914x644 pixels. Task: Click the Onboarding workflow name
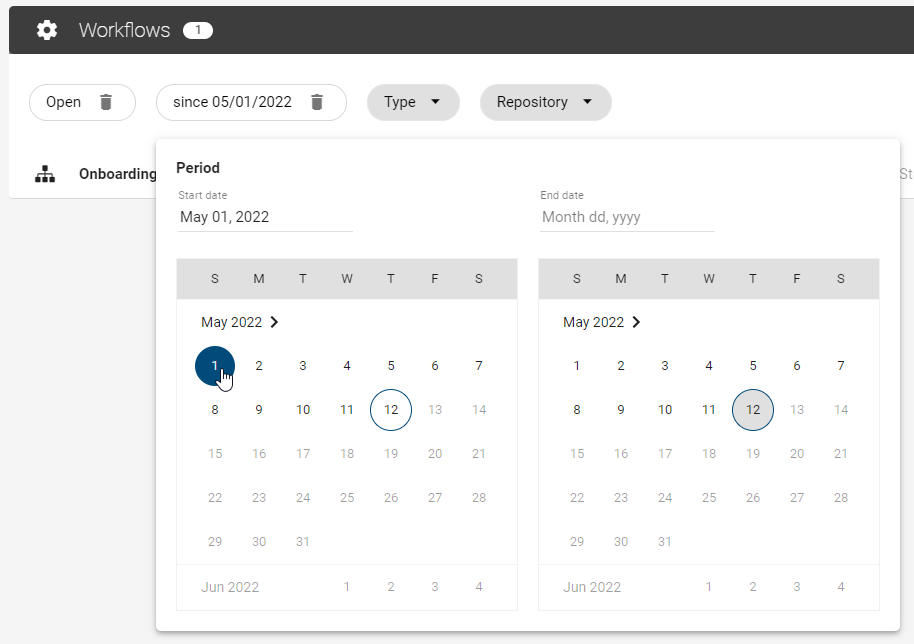pos(117,173)
